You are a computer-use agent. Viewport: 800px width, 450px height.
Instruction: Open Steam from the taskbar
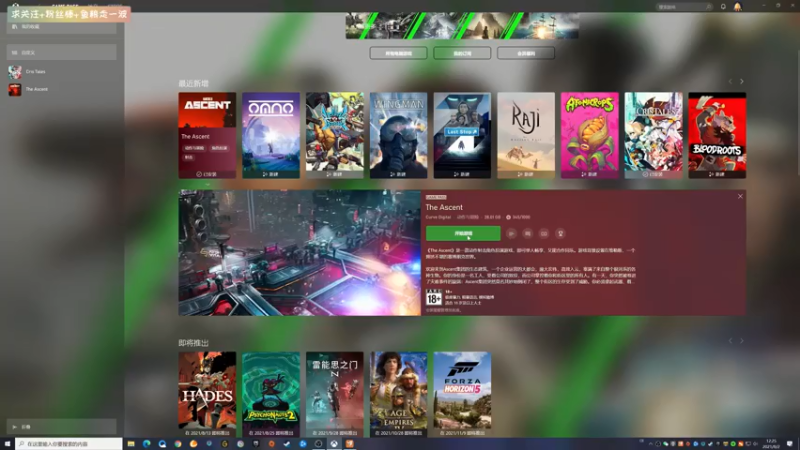pyautogui.click(x=287, y=444)
